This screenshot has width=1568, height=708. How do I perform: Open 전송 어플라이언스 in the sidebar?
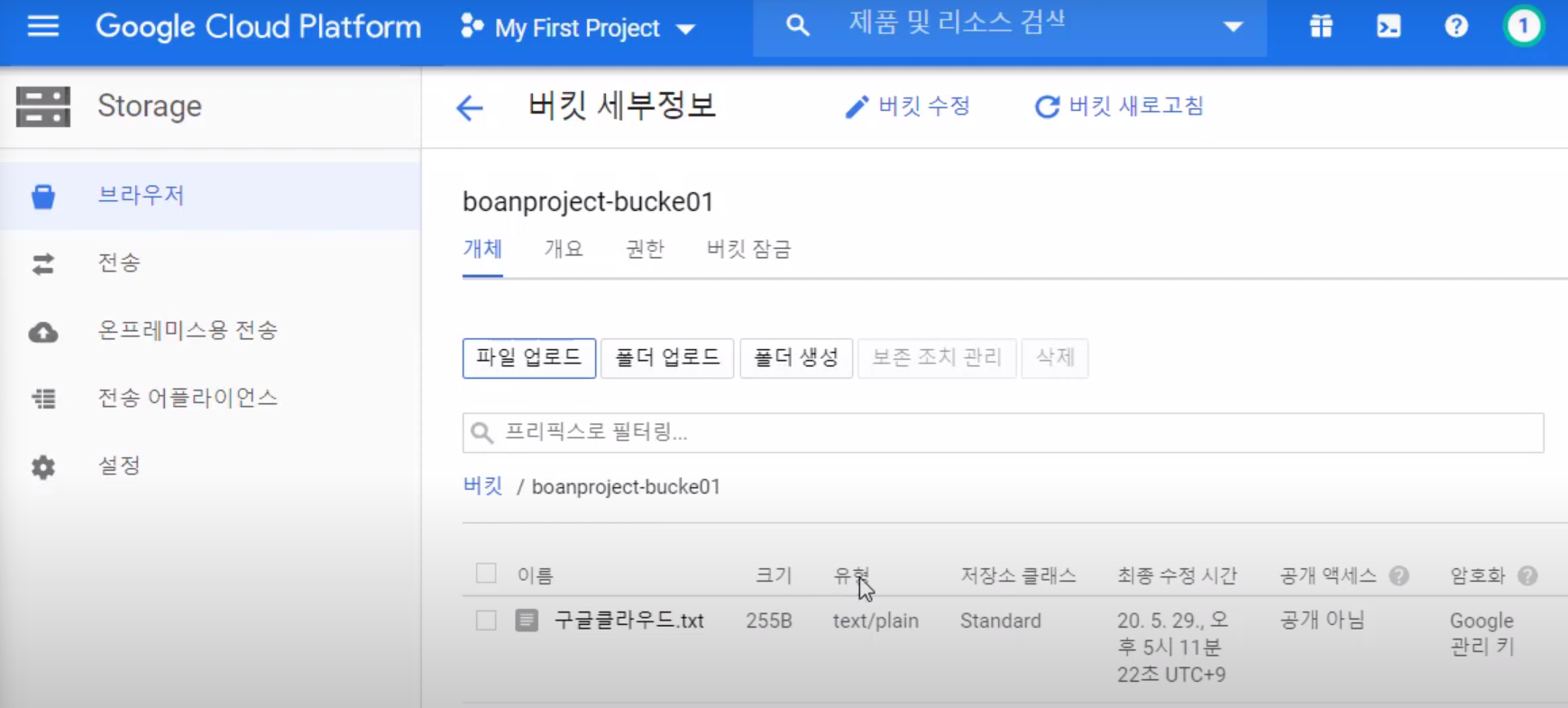(x=210, y=399)
